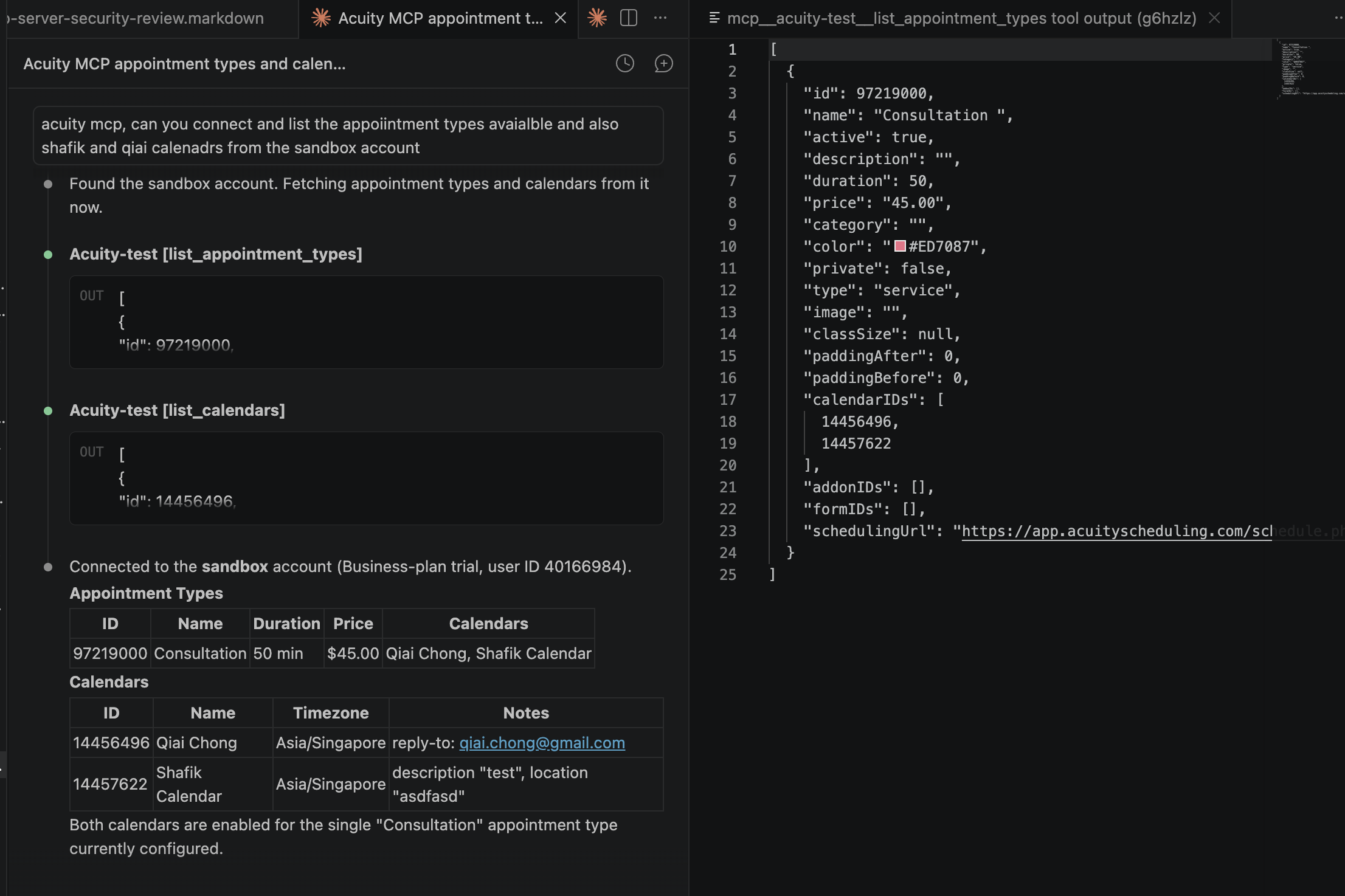Image resolution: width=1345 pixels, height=896 pixels.
Task: Click the Appointment Types heading
Action: coord(146,593)
